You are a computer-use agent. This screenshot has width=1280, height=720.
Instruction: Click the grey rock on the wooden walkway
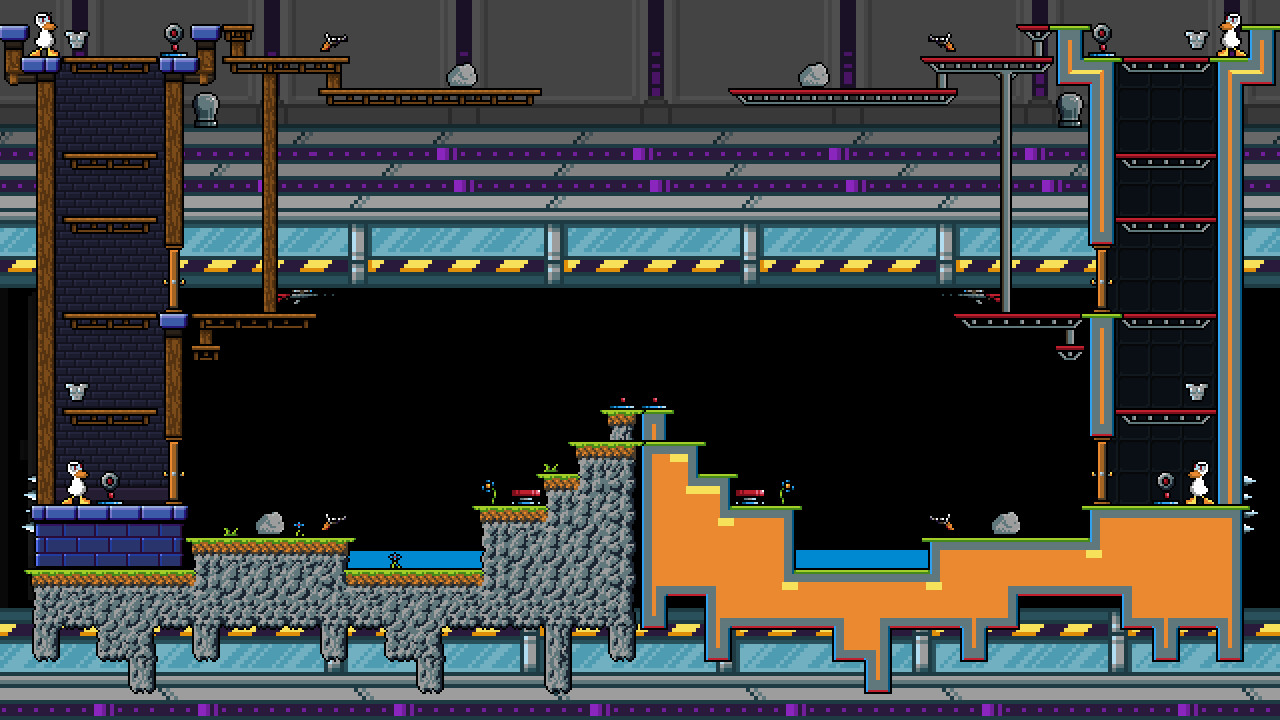pyautogui.click(x=461, y=76)
